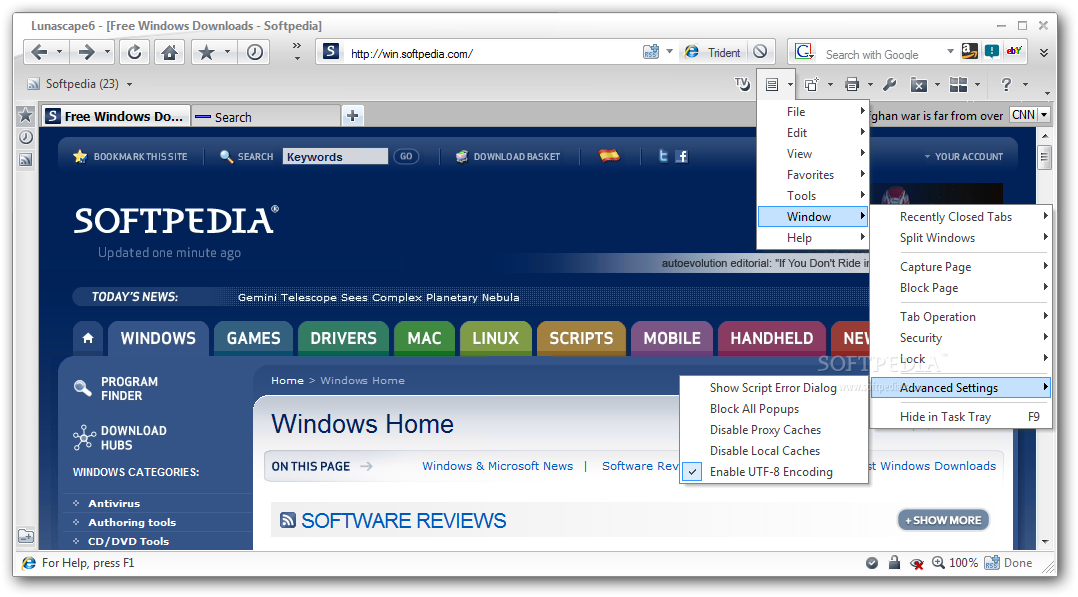Click the vertical scrollbar down arrow
Viewport: 1078px width, 597px height.
(x=1045, y=542)
